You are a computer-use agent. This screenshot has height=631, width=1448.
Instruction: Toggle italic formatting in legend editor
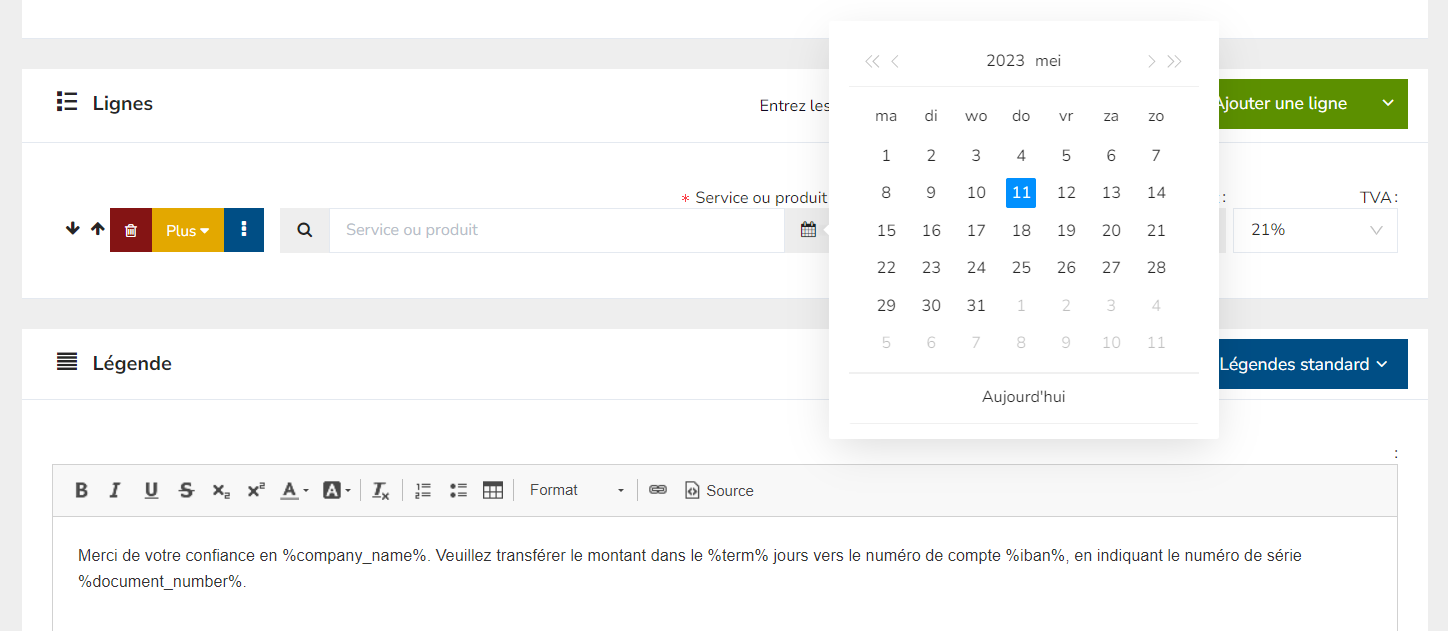[x=115, y=490]
